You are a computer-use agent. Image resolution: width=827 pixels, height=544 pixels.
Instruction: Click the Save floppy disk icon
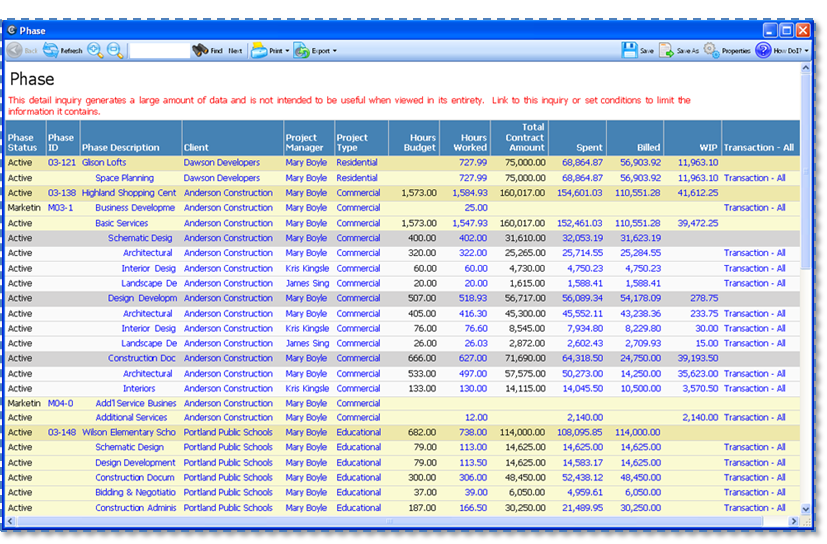pos(629,50)
